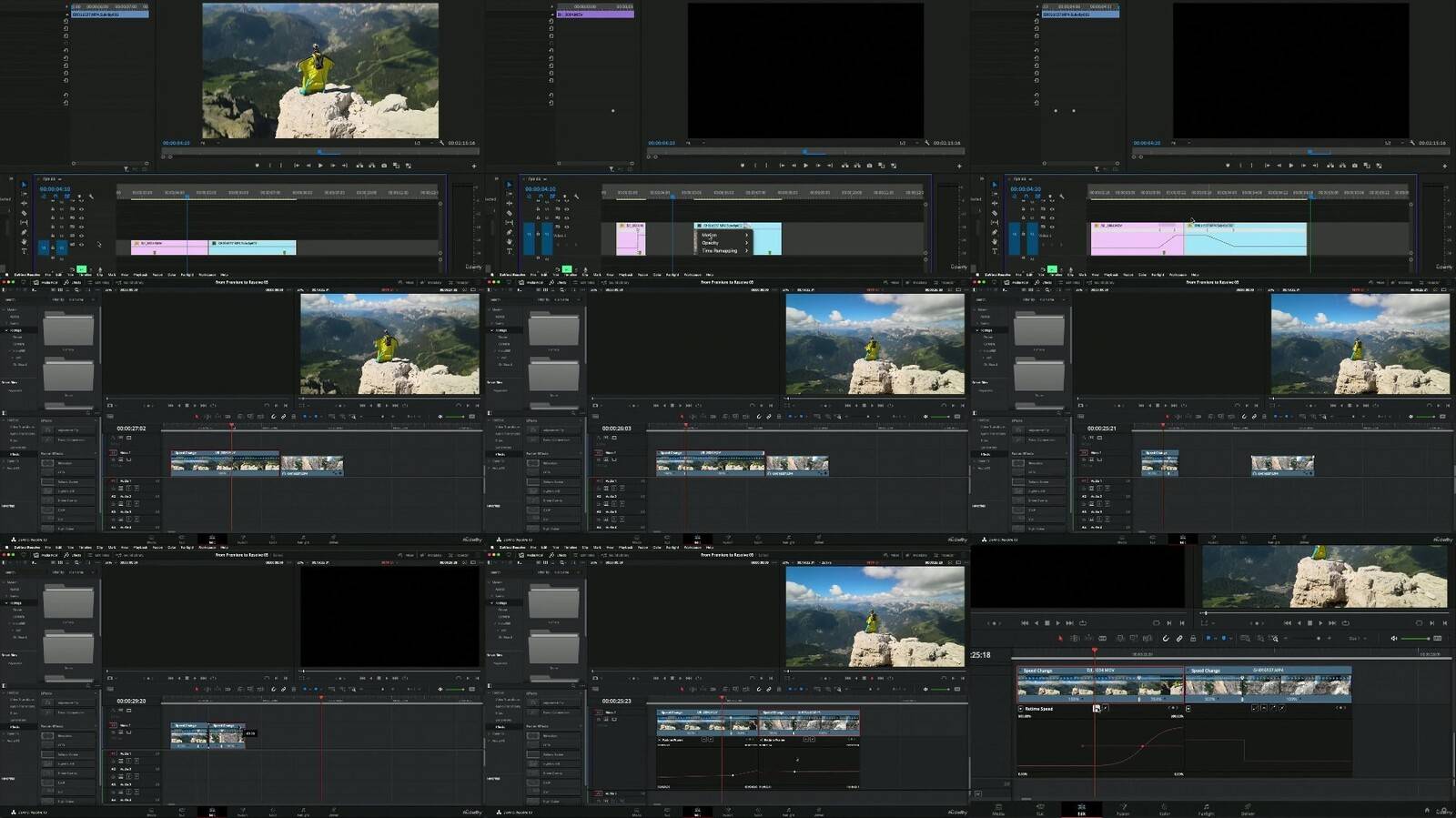Open Effects Library button in Resolve frame at 00:00:26:03
Image resolution: width=1456 pixels, height=818 pixels.
558,282
